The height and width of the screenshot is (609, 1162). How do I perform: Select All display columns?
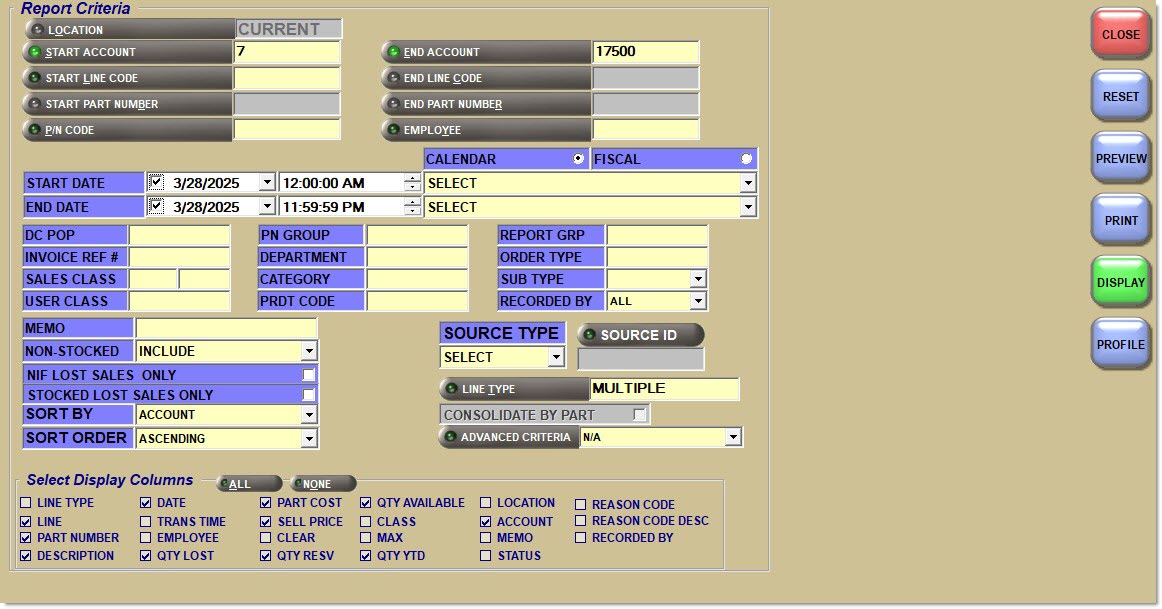239,484
